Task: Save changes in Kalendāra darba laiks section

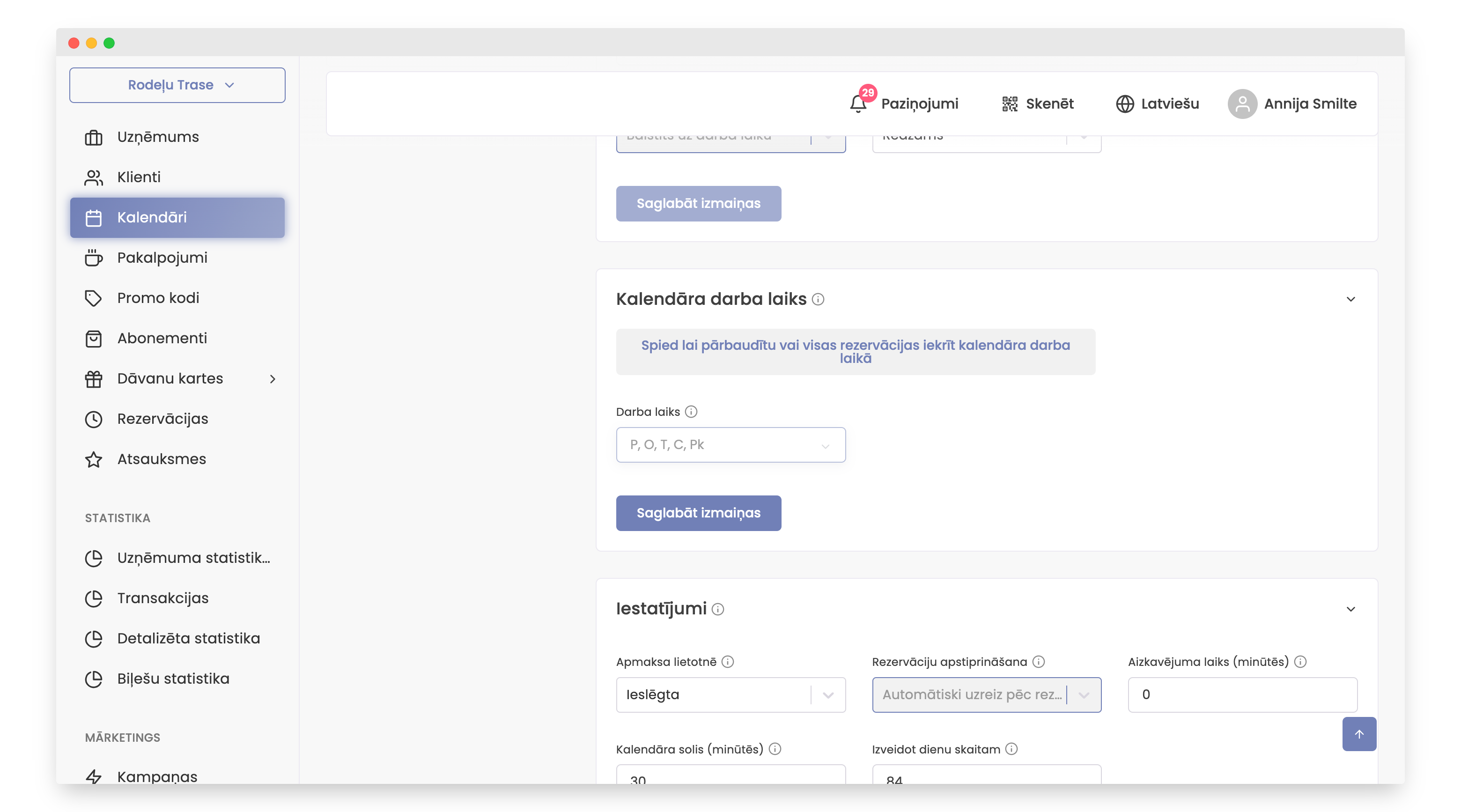Action: click(x=698, y=513)
